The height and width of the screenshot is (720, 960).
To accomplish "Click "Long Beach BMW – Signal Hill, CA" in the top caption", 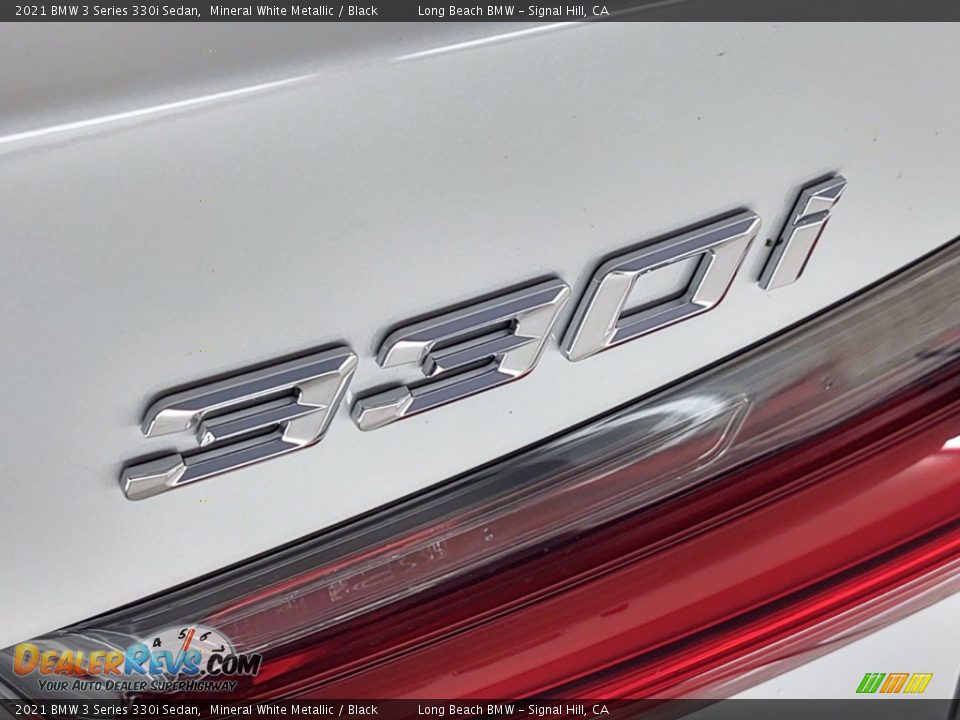I will (x=513, y=11).
